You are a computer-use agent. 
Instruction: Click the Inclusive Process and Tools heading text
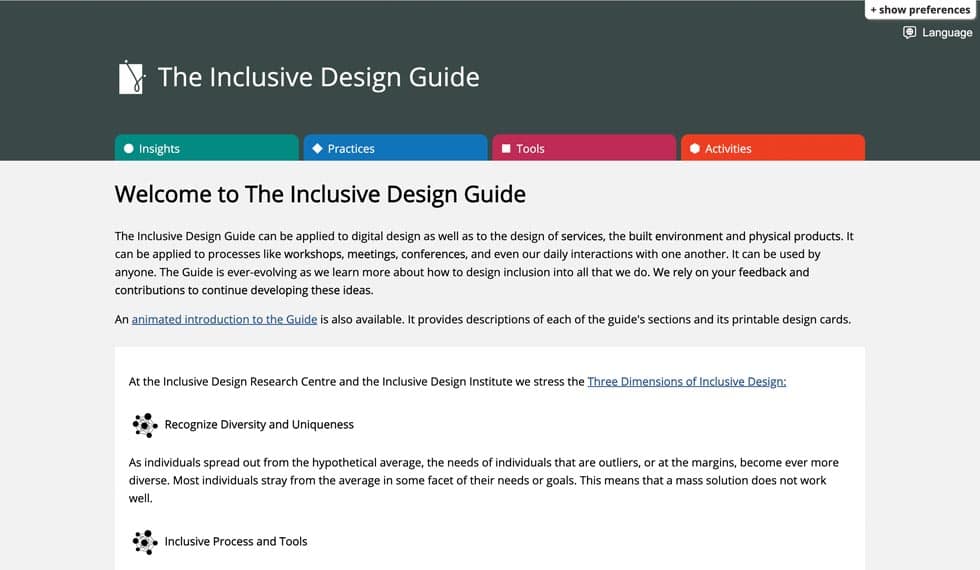pos(236,542)
